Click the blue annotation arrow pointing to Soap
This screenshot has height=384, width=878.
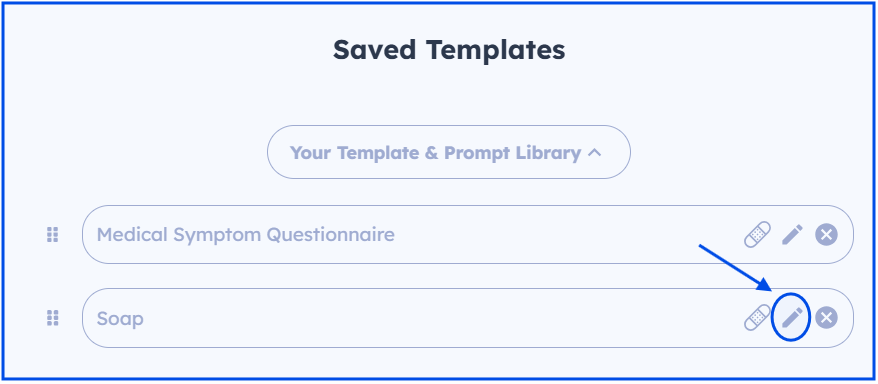pos(736,268)
